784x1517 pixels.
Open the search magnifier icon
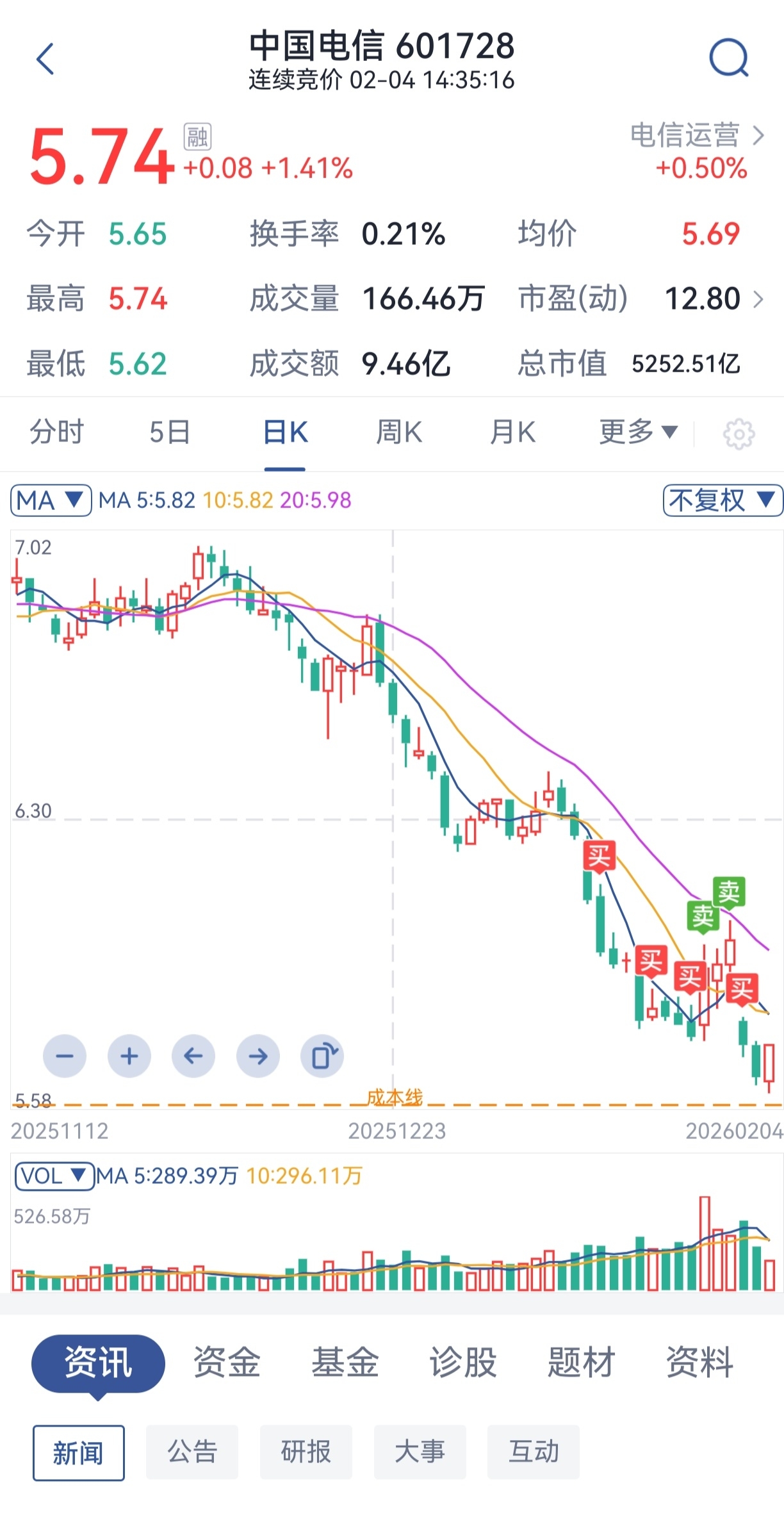[729, 58]
